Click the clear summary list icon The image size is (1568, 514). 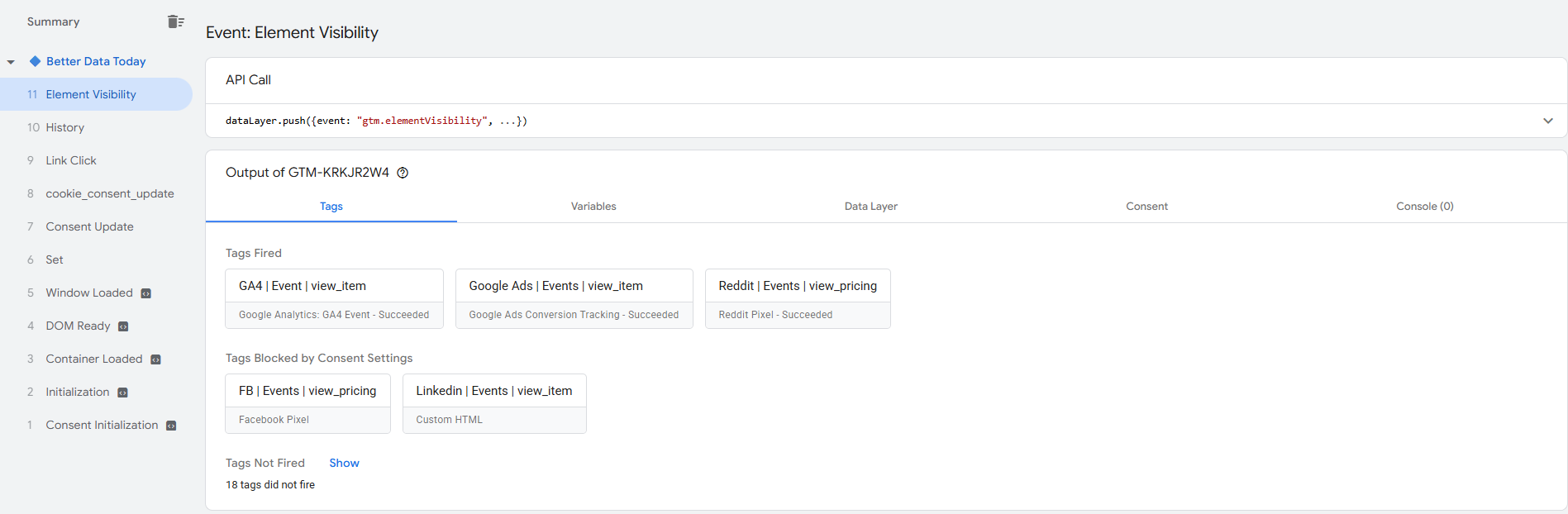click(175, 21)
